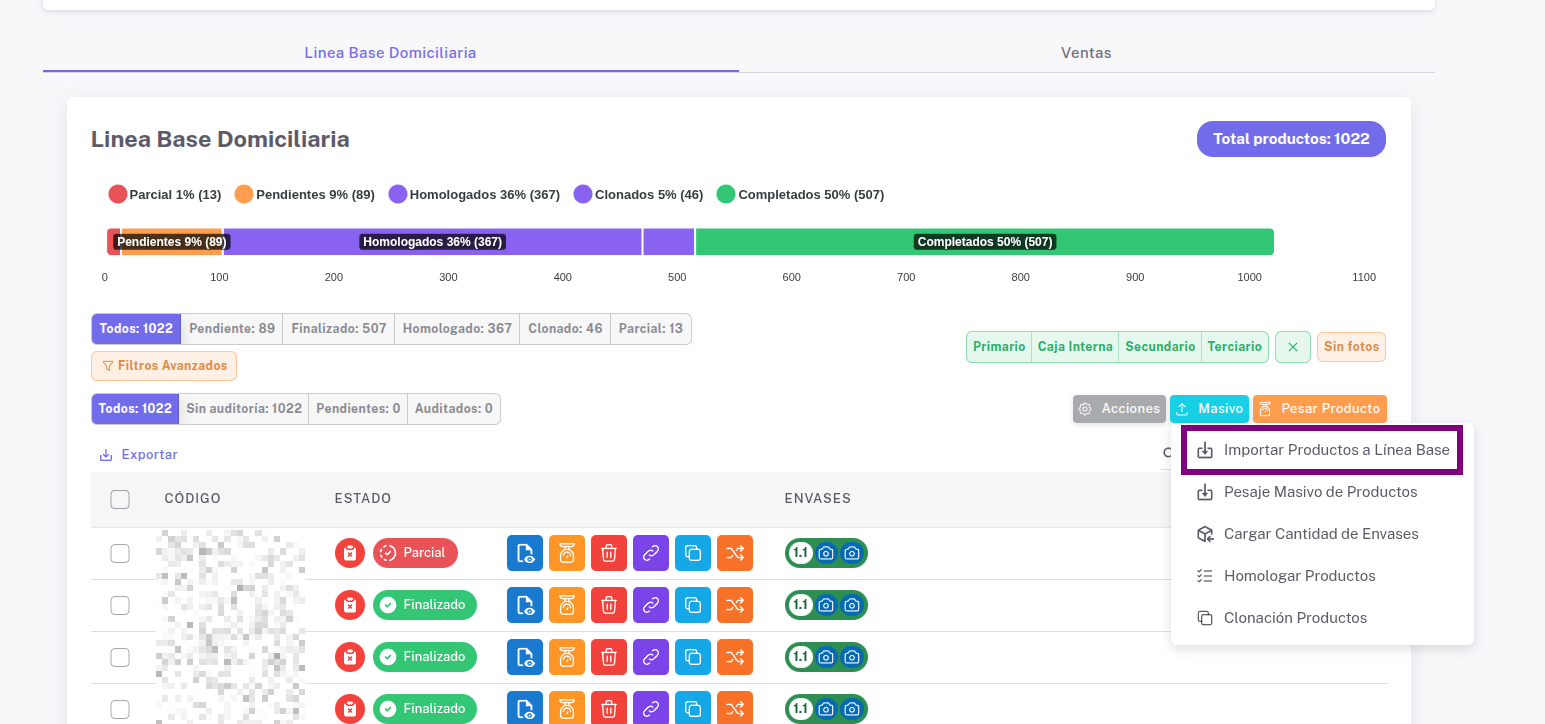This screenshot has height=724, width=1545.
Task: Filter audit by Auditados: 0
Action: click(x=454, y=409)
